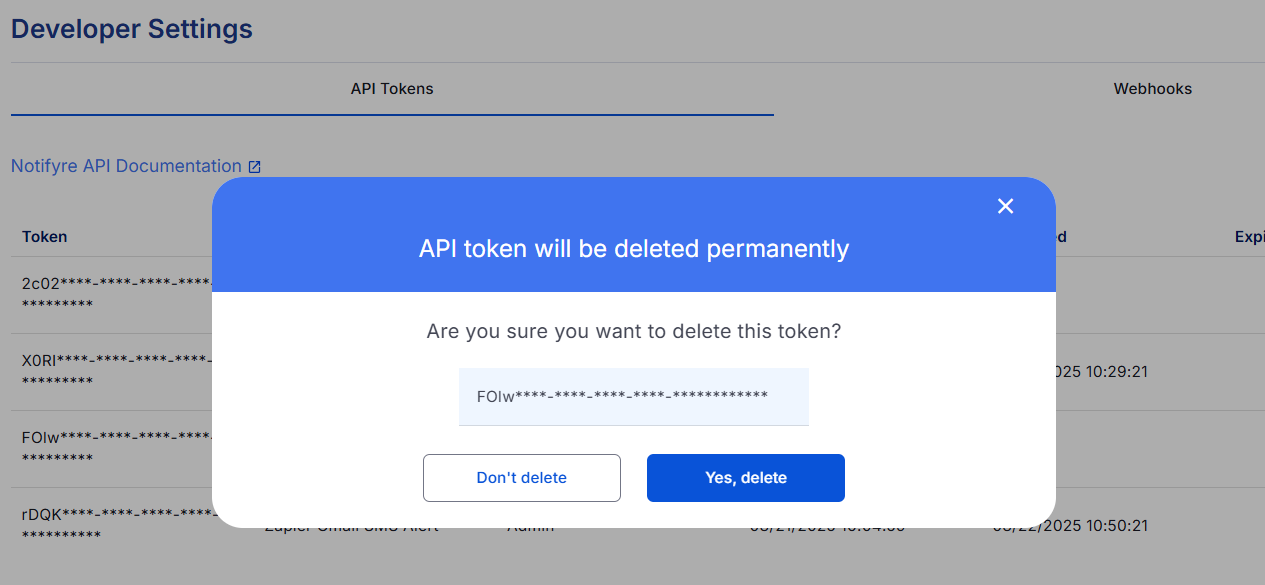This screenshot has height=585, width=1265.
Task: Click the 'Are you sure' confirmation question
Action: (x=633, y=331)
